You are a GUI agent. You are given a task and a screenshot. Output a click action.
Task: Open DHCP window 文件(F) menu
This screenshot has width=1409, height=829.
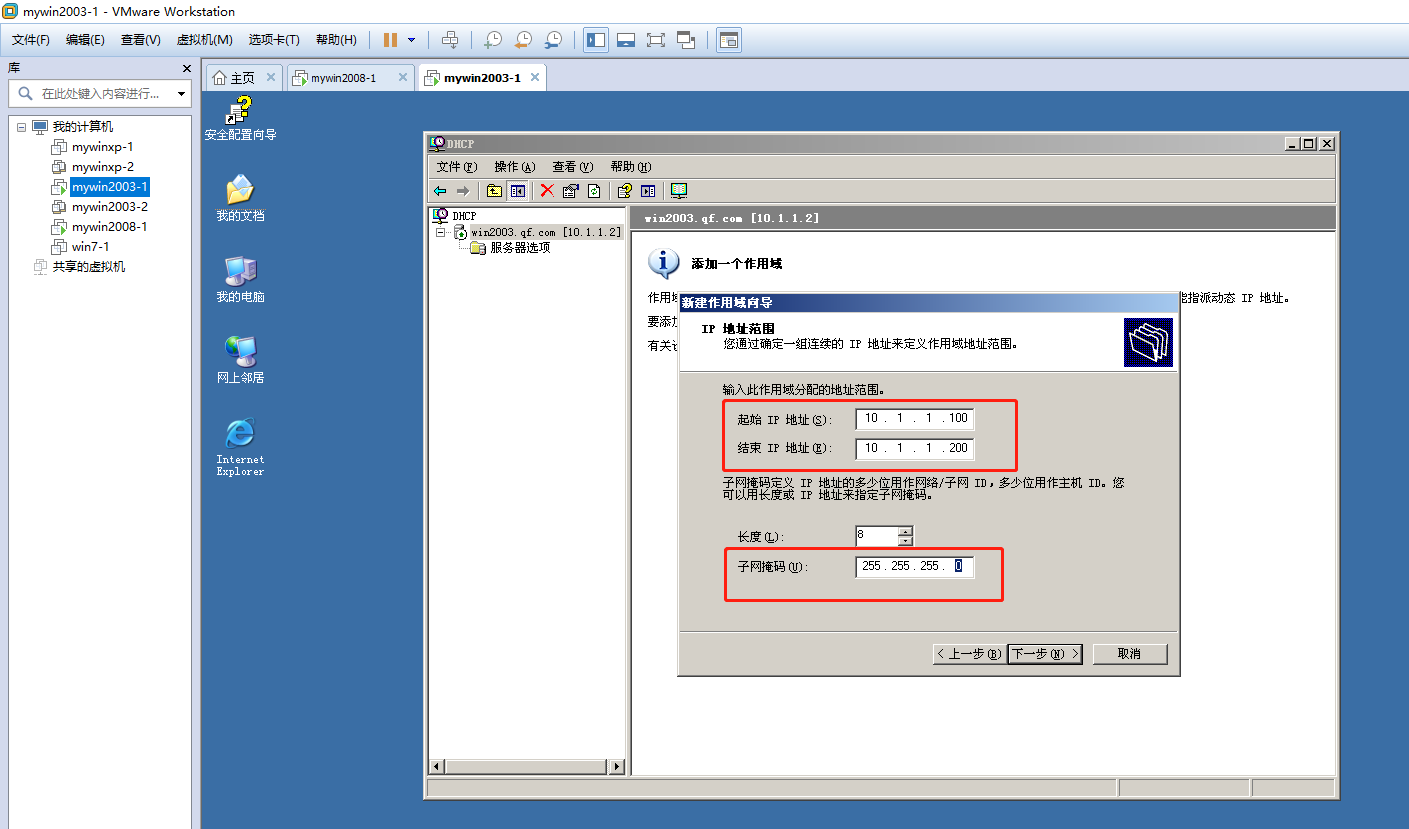tap(457, 167)
